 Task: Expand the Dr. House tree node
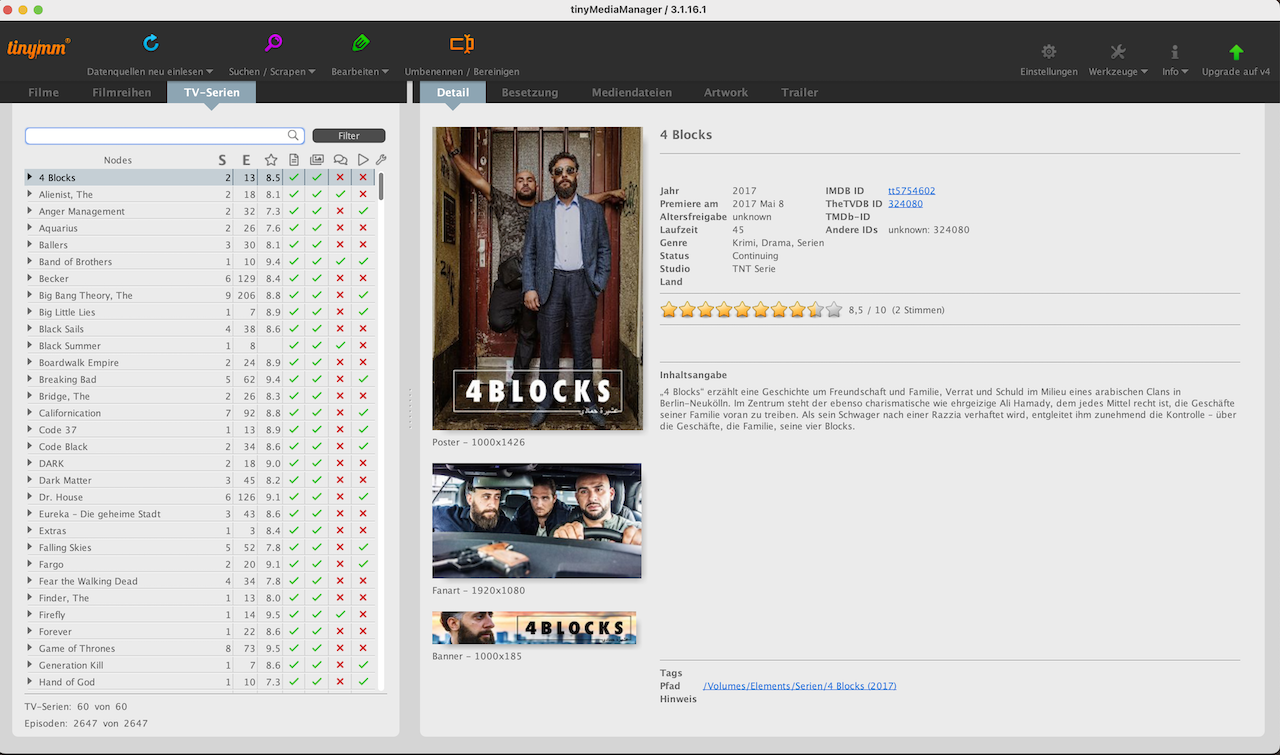(x=30, y=497)
